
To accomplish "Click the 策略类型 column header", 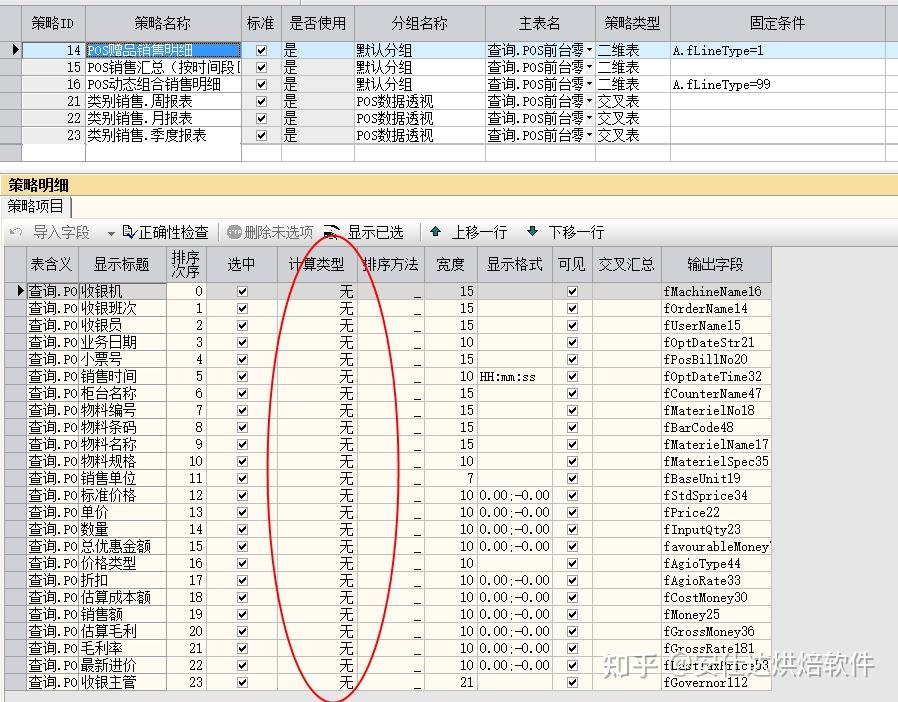I will click(632, 23).
